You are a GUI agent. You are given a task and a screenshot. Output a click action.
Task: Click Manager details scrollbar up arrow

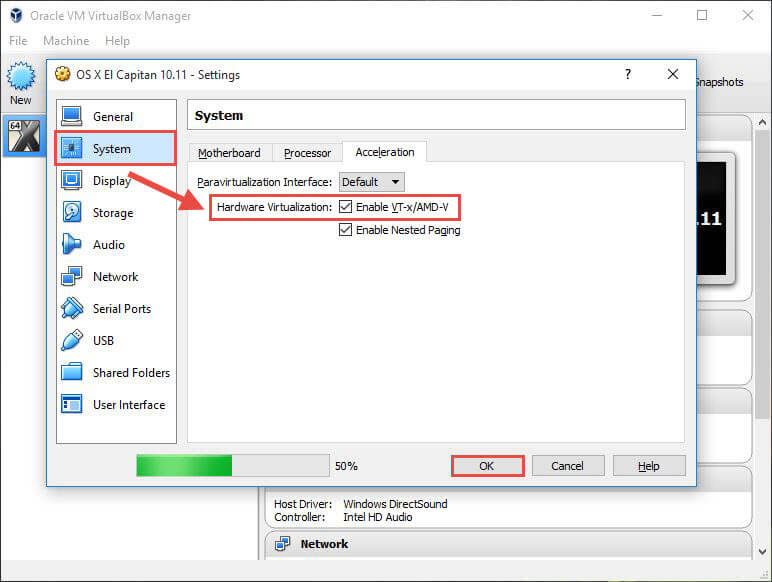pyautogui.click(x=762, y=122)
